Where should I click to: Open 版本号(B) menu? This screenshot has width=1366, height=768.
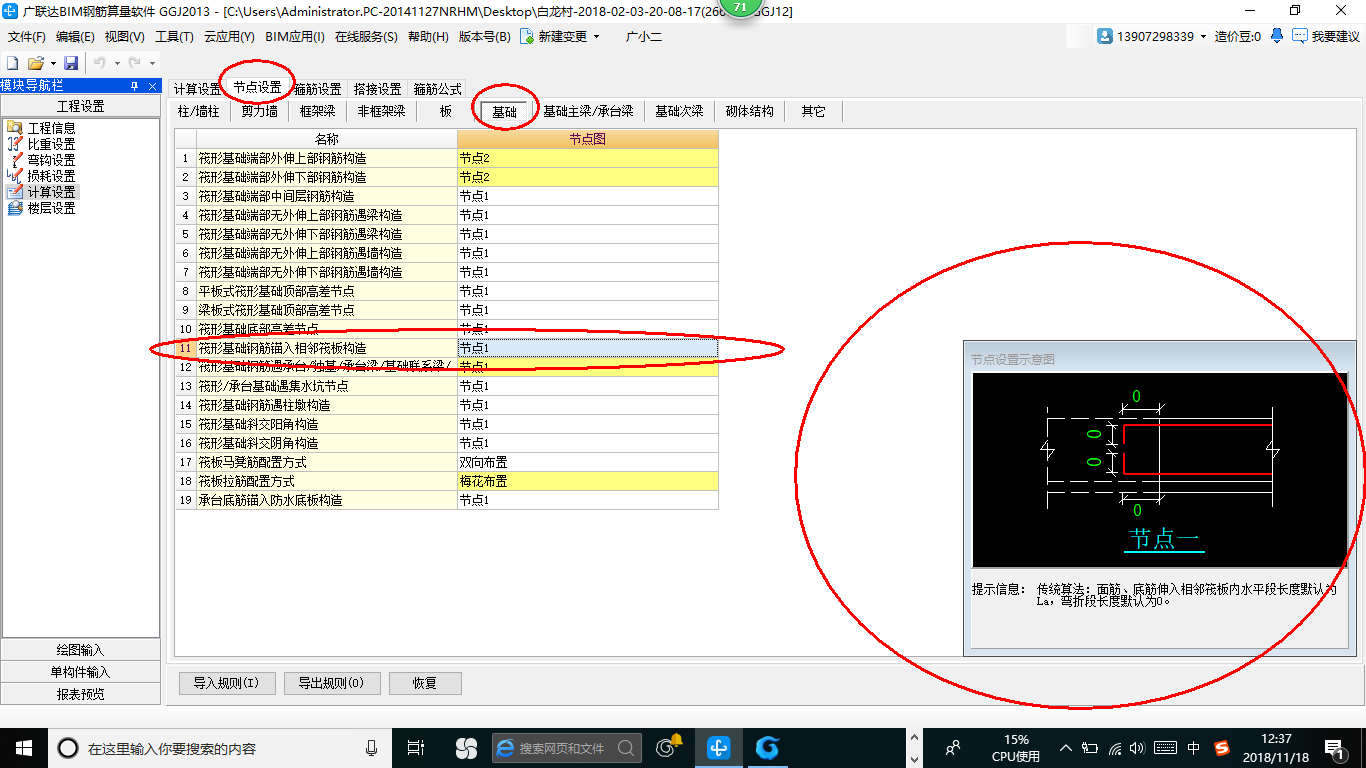(x=484, y=36)
